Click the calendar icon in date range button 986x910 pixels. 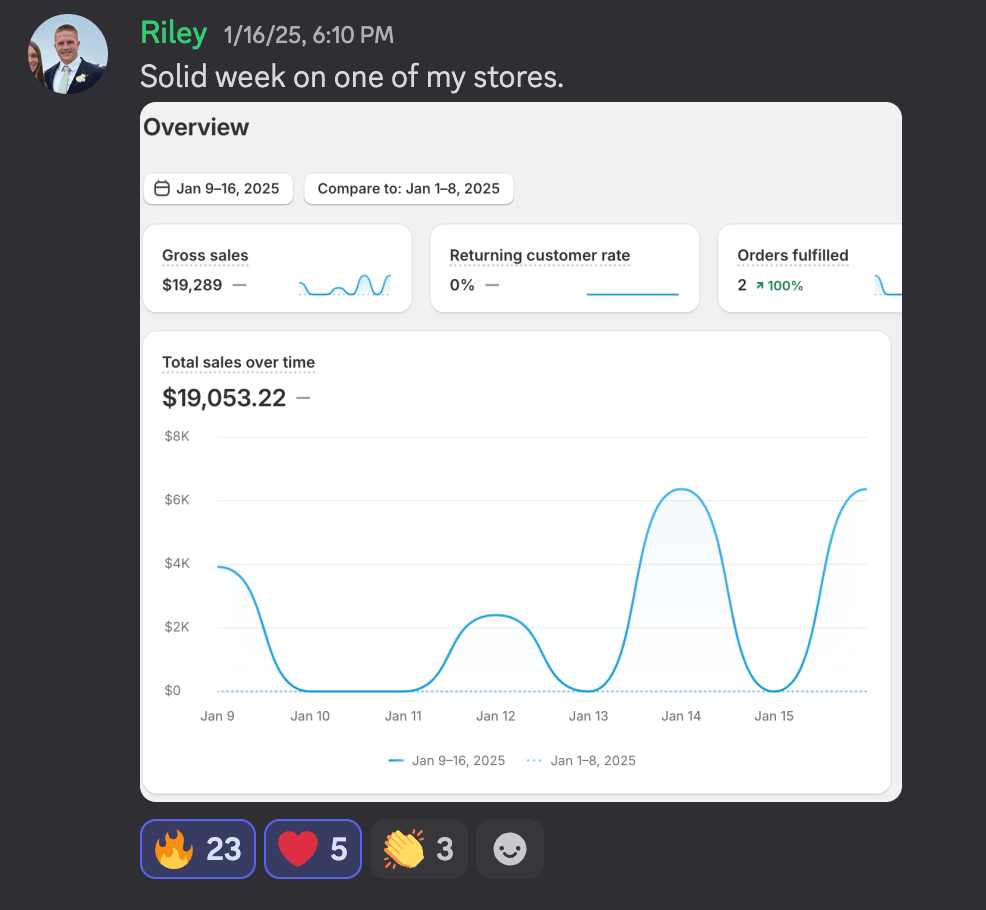161,189
